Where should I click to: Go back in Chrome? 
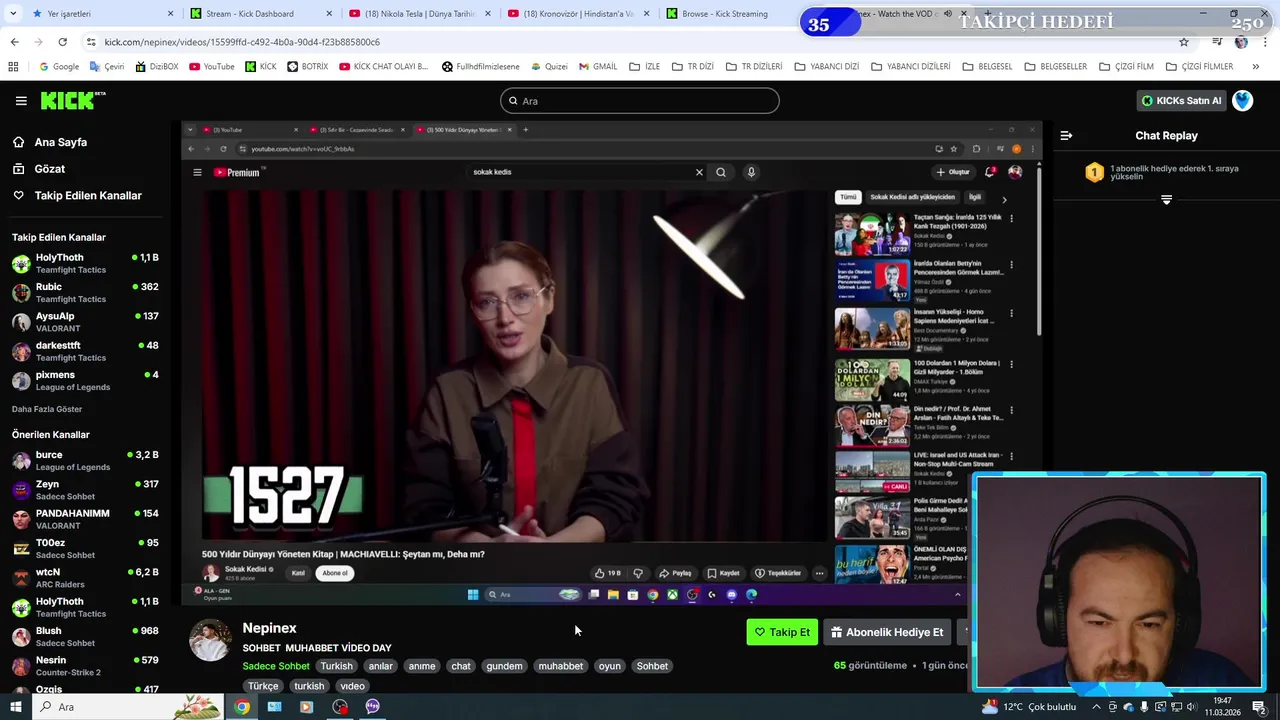14,42
